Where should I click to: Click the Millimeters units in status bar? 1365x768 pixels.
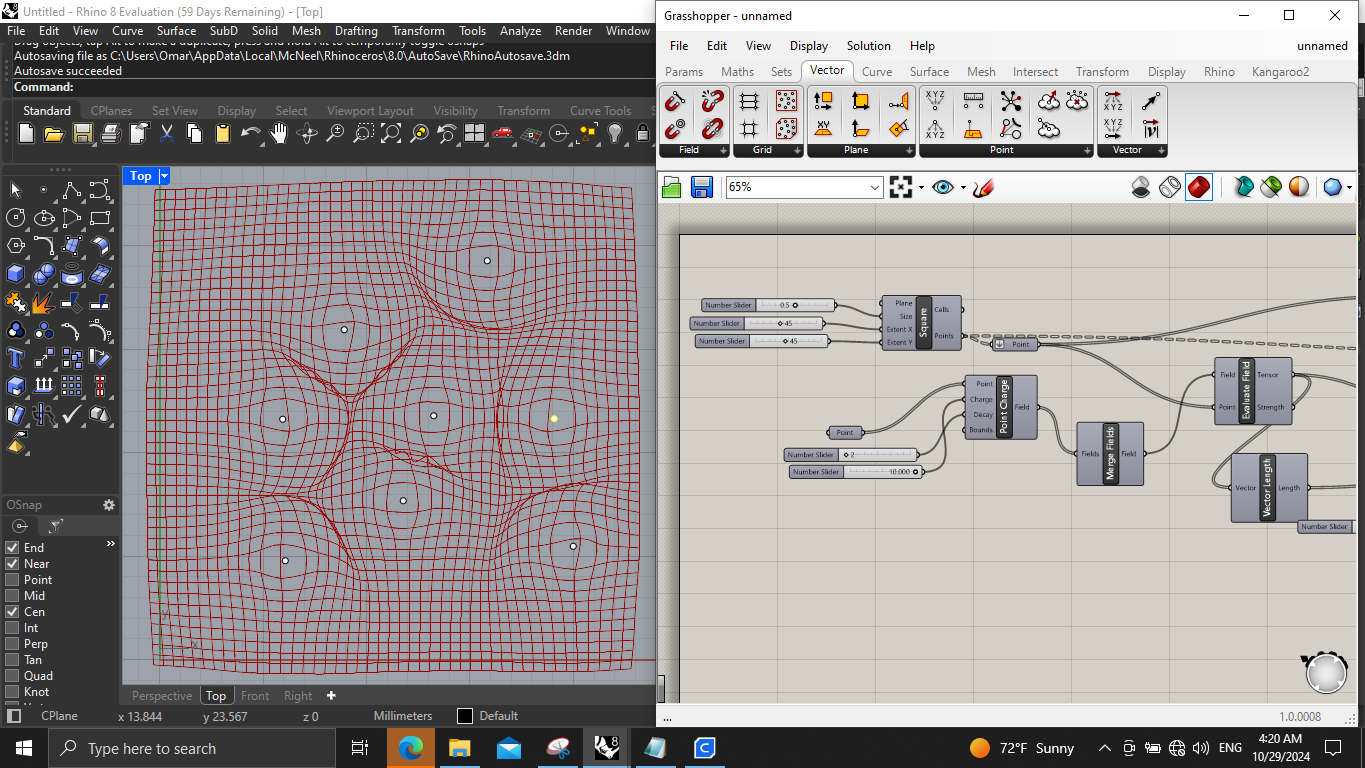(403, 716)
